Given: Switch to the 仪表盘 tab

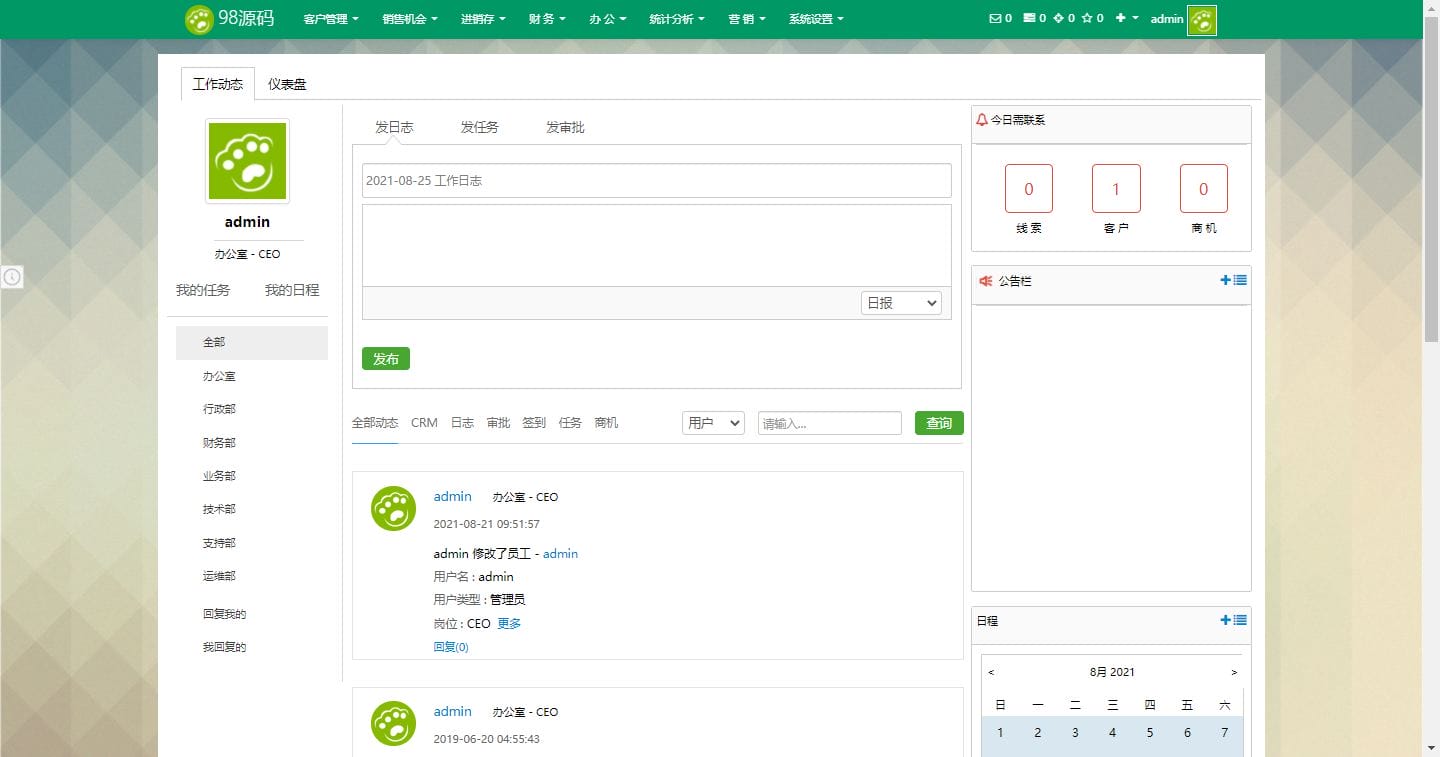Looking at the screenshot, I should pos(287,84).
